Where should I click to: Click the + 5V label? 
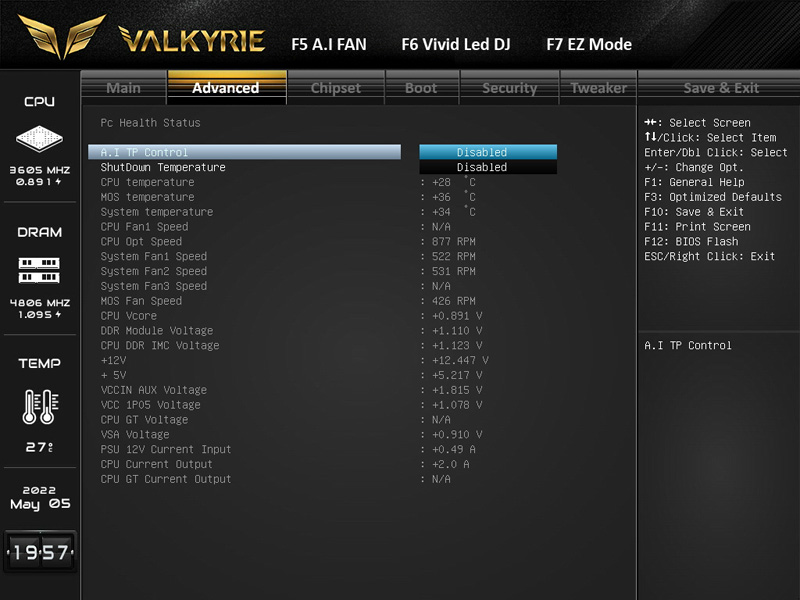coord(113,375)
